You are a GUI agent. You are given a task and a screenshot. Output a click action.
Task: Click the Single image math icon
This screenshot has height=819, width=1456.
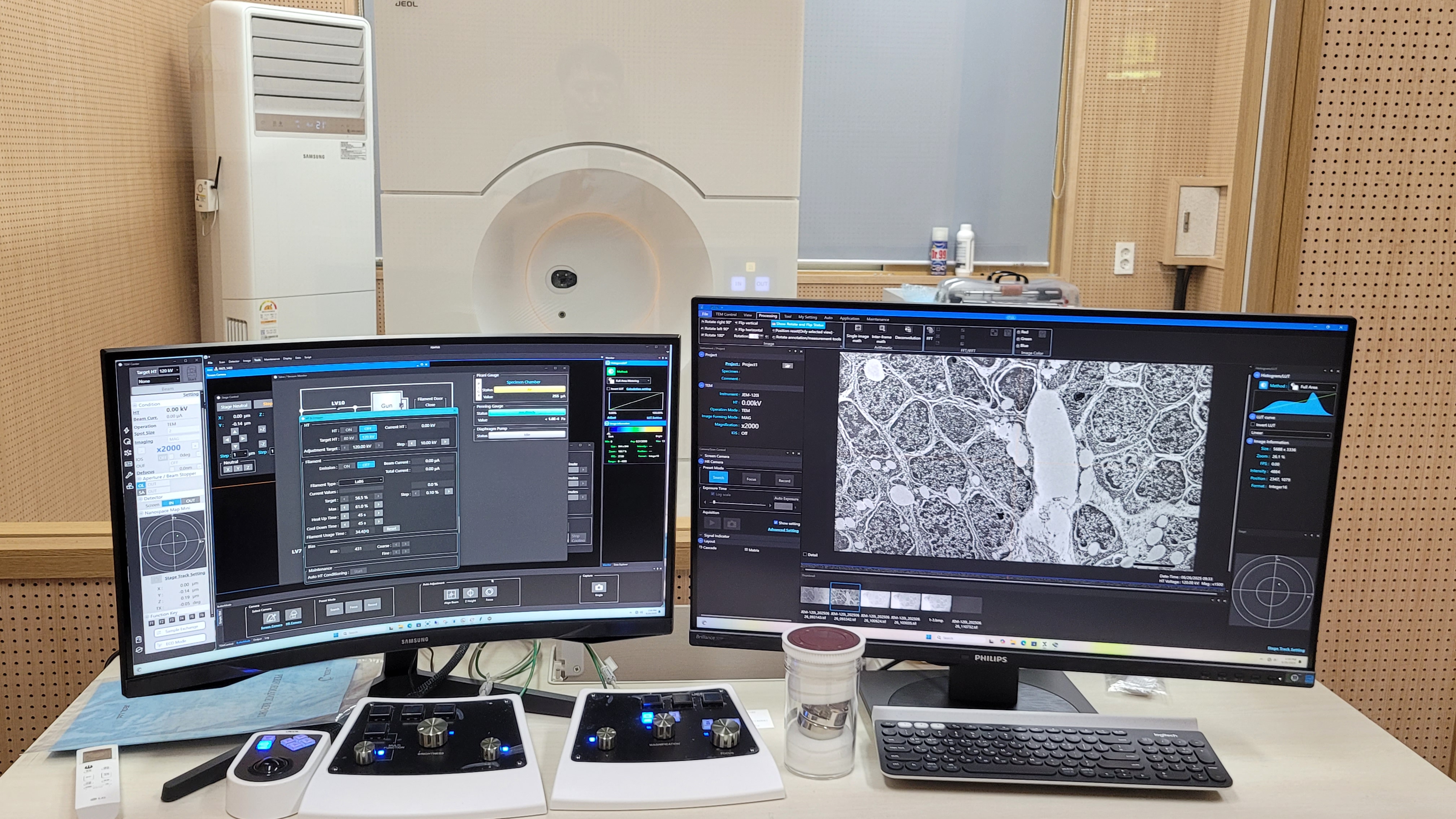pyautogui.click(x=857, y=328)
